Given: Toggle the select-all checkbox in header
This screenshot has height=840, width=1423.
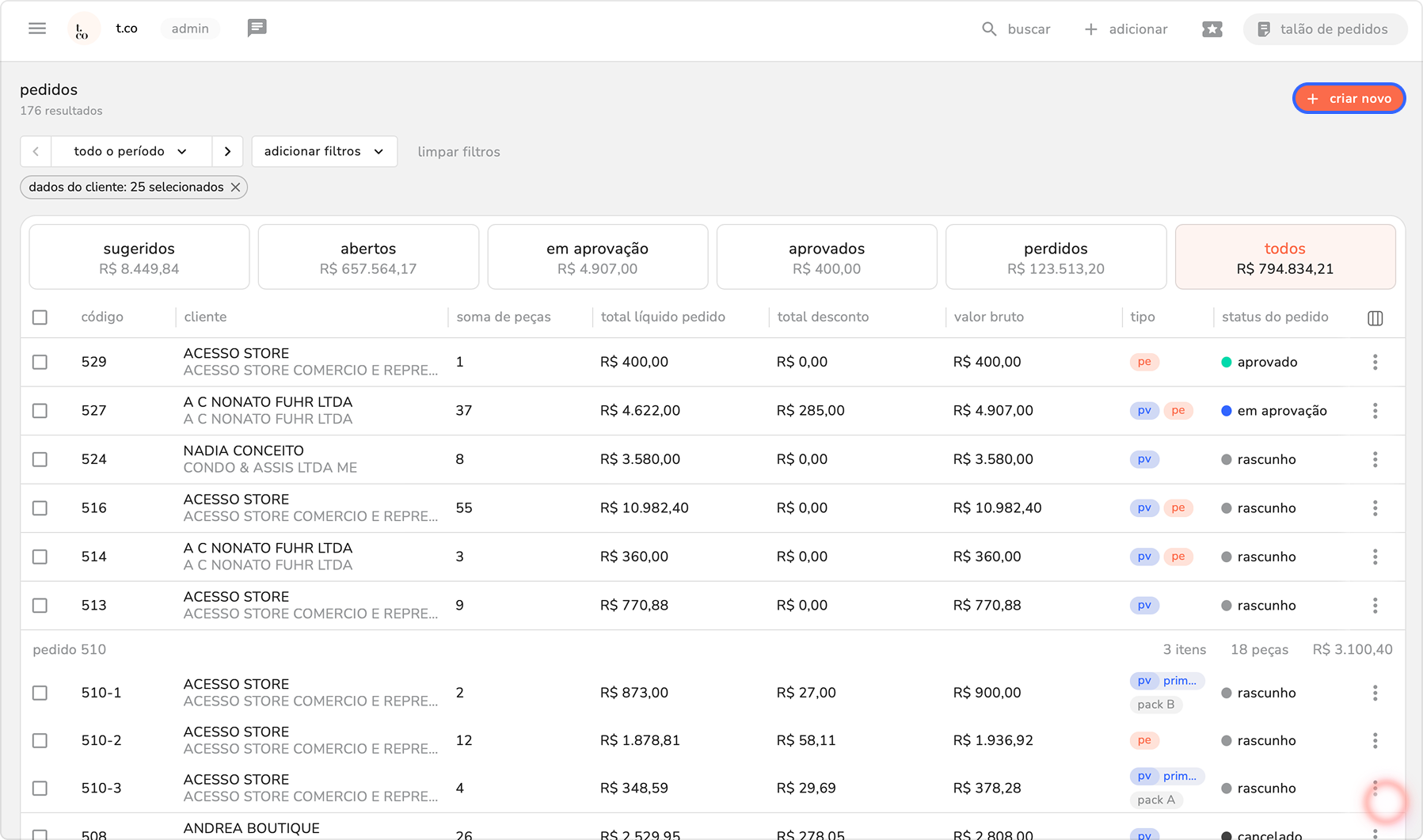Looking at the screenshot, I should [40, 317].
